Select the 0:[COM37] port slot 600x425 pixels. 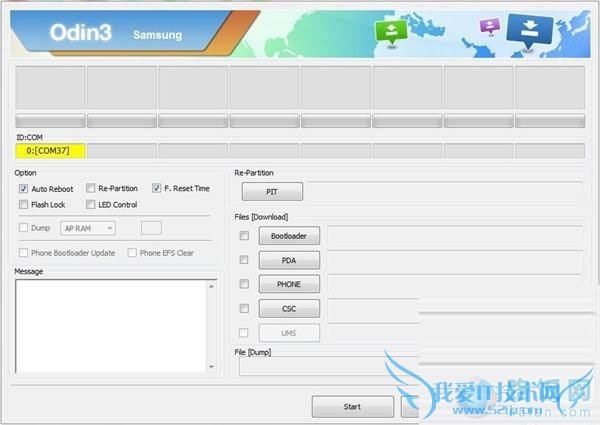(51, 151)
